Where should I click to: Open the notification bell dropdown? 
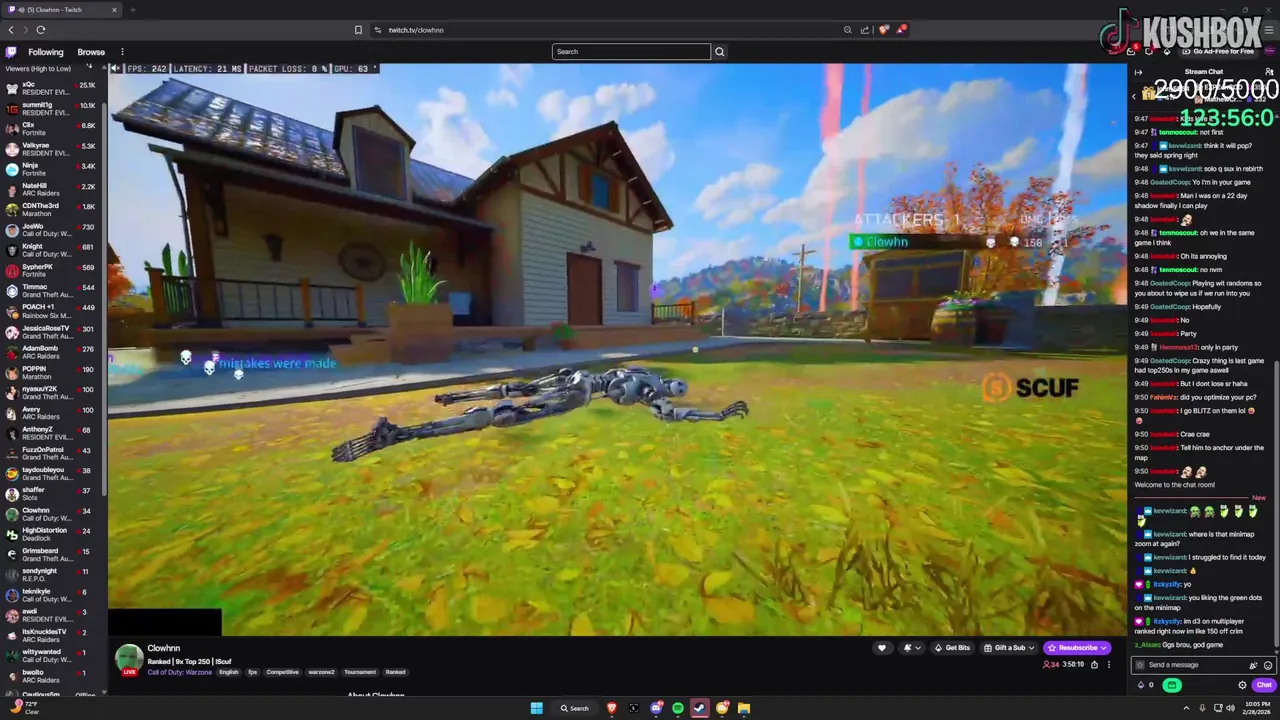(x=912, y=648)
